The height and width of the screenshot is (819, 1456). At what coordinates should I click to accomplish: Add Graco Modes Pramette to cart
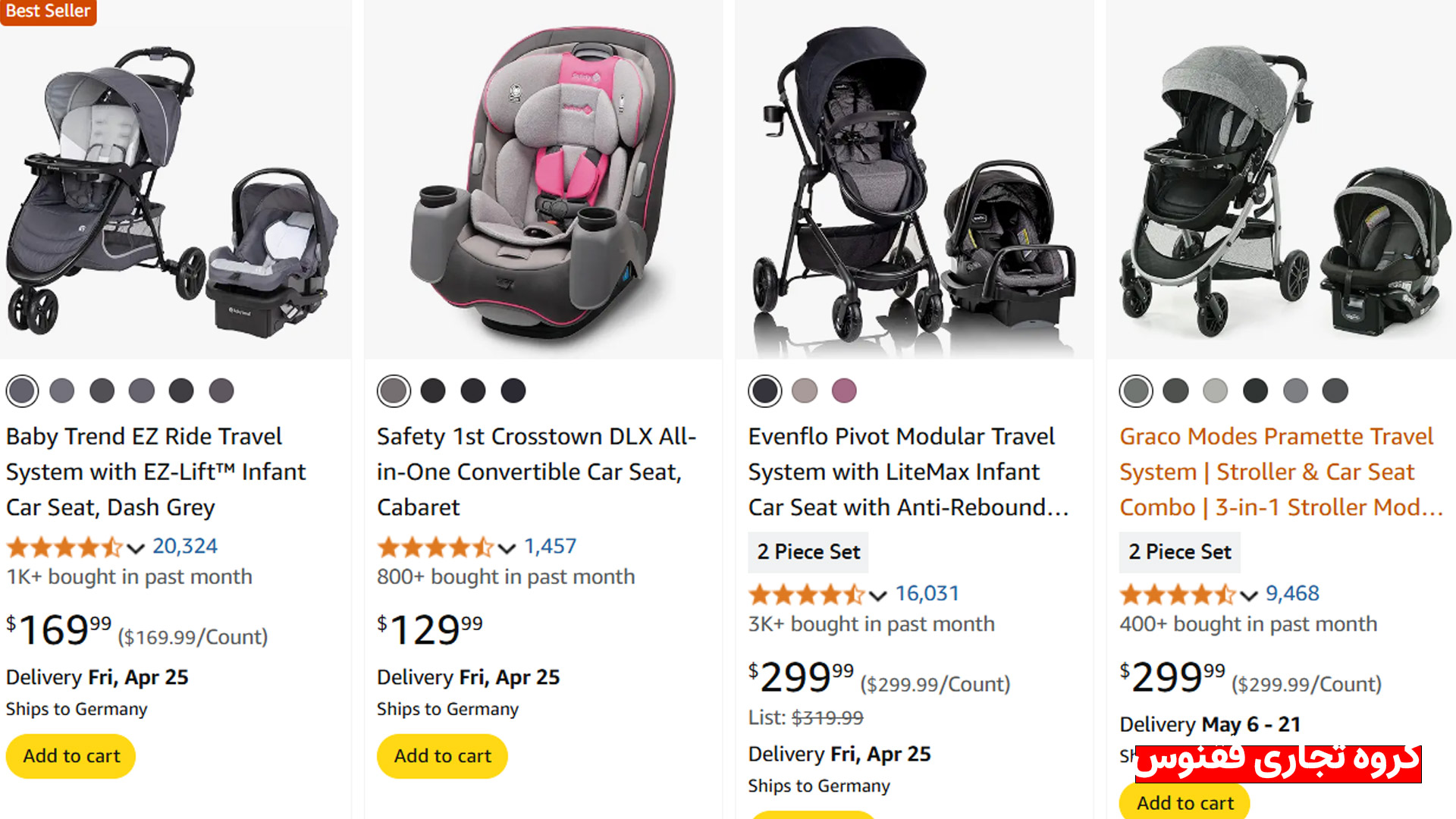pos(1185,802)
